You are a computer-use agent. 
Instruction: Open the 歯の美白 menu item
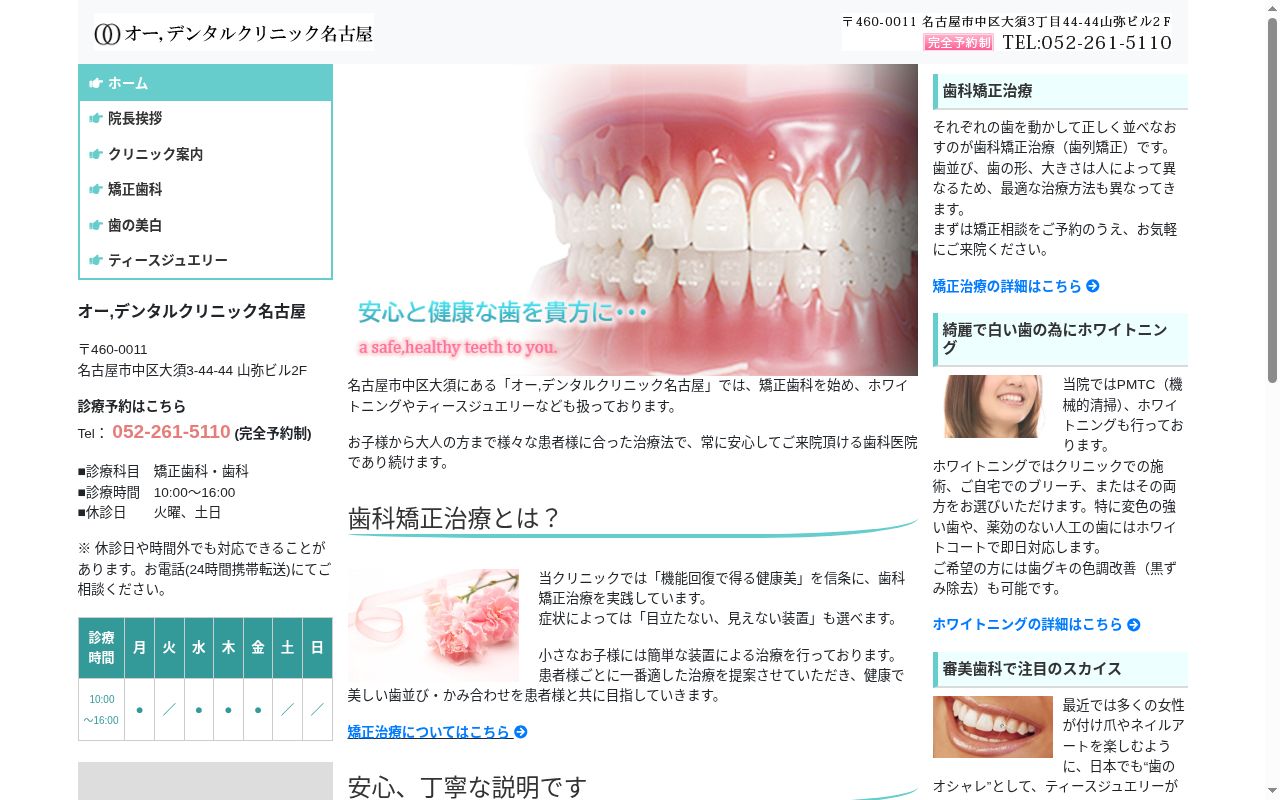point(205,225)
